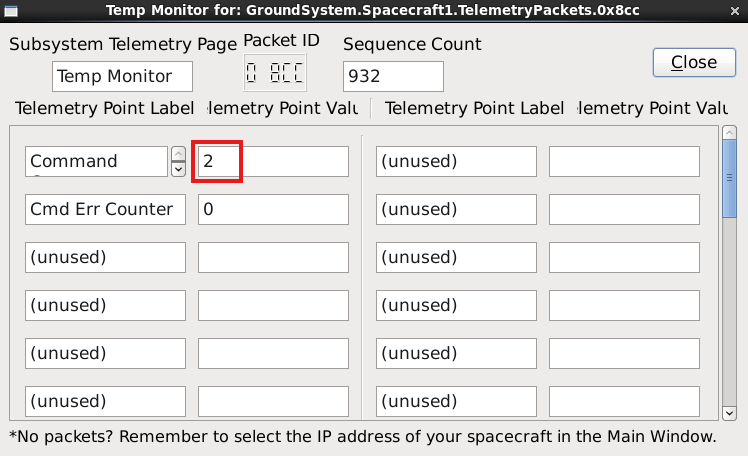Close window with the title bar X
748x456 pixels.
coord(736,10)
